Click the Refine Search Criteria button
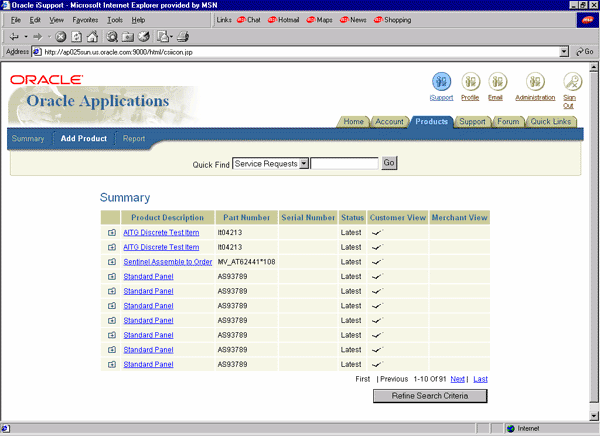The width and height of the screenshot is (600, 436). pos(430,396)
